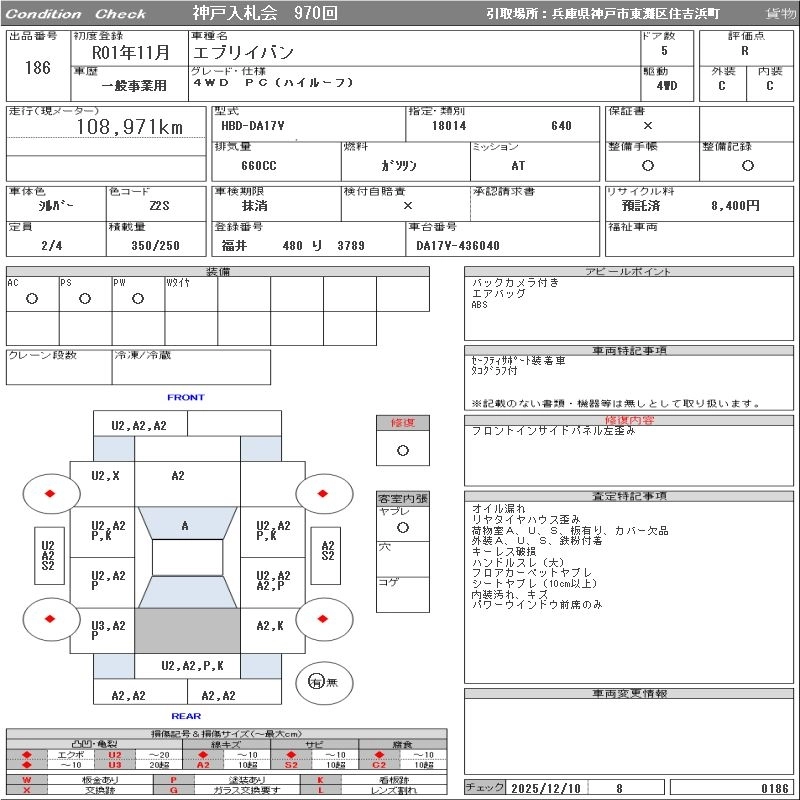Click the circled 有 spare tire mark
This screenshot has width=800, height=800.
coord(316,682)
